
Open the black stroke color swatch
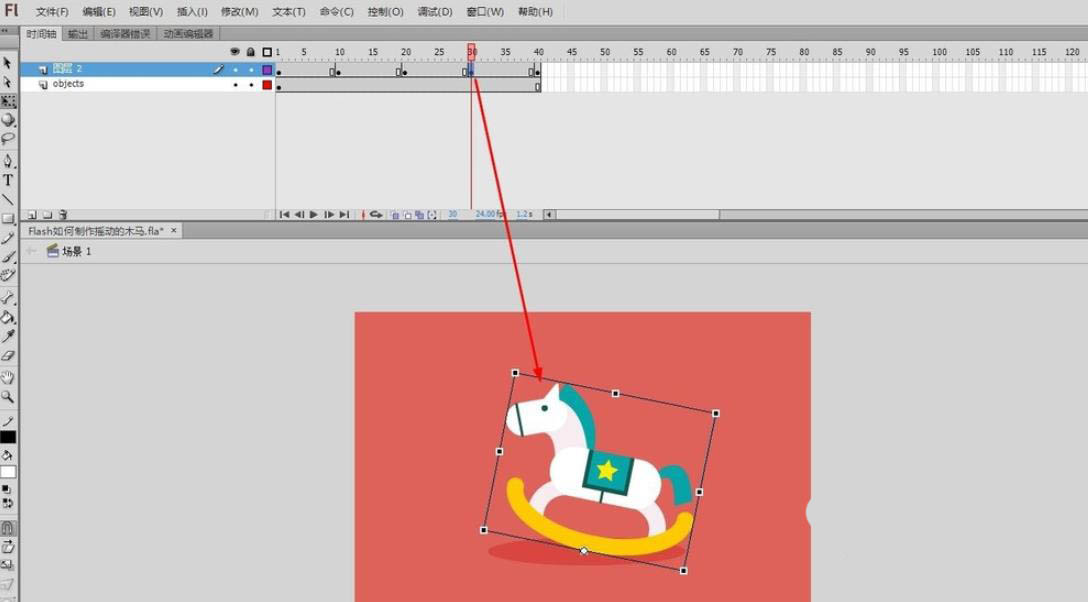[x=8, y=437]
